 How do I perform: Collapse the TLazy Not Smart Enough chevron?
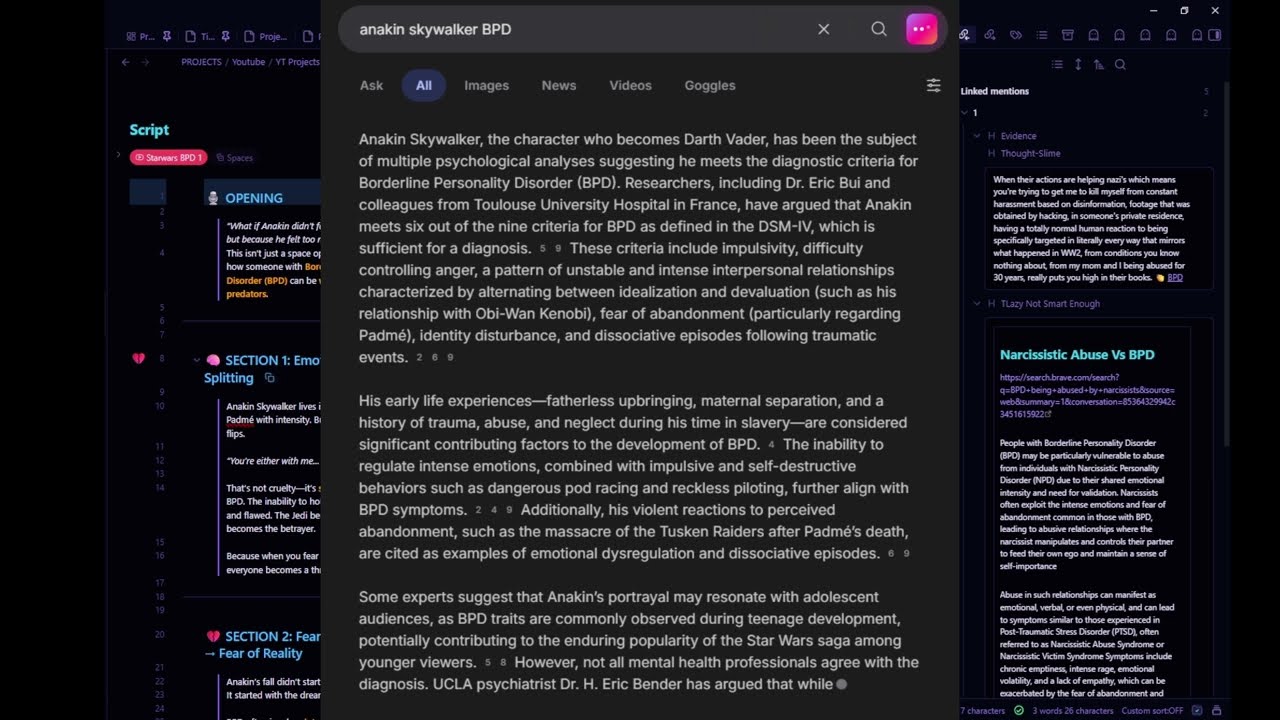(x=977, y=304)
